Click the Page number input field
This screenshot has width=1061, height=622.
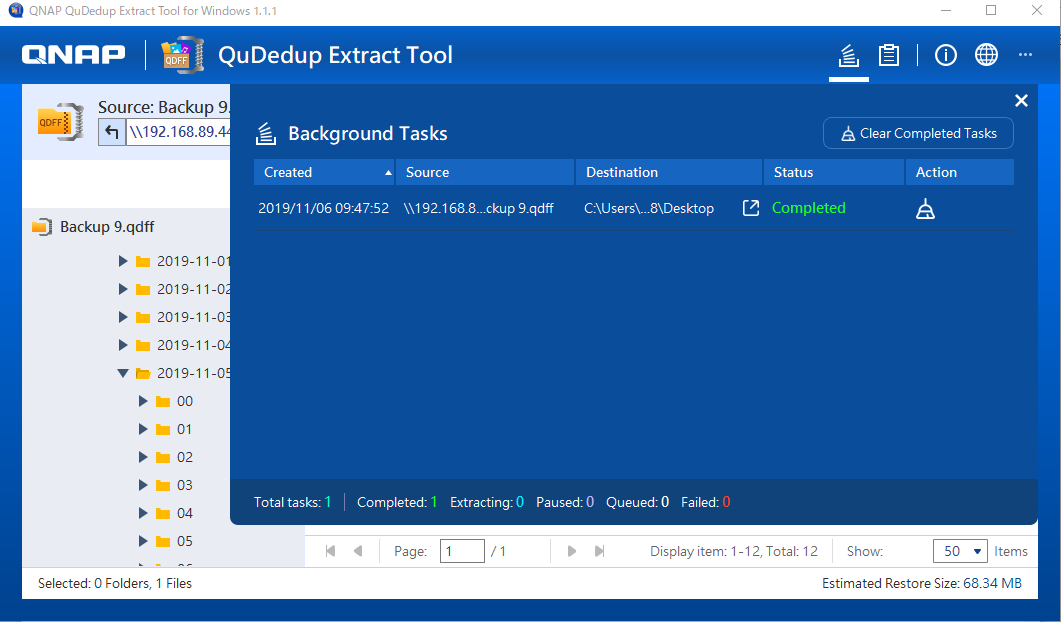pyautogui.click(x=462, y=551)
